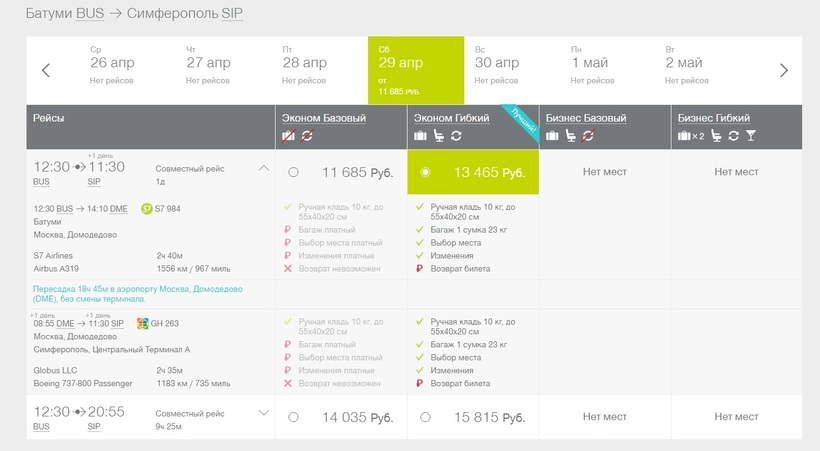Screen dimensions: 820x451
Task: Select the 15 815 Руб. fare radio button
Action: coord(425,417)
